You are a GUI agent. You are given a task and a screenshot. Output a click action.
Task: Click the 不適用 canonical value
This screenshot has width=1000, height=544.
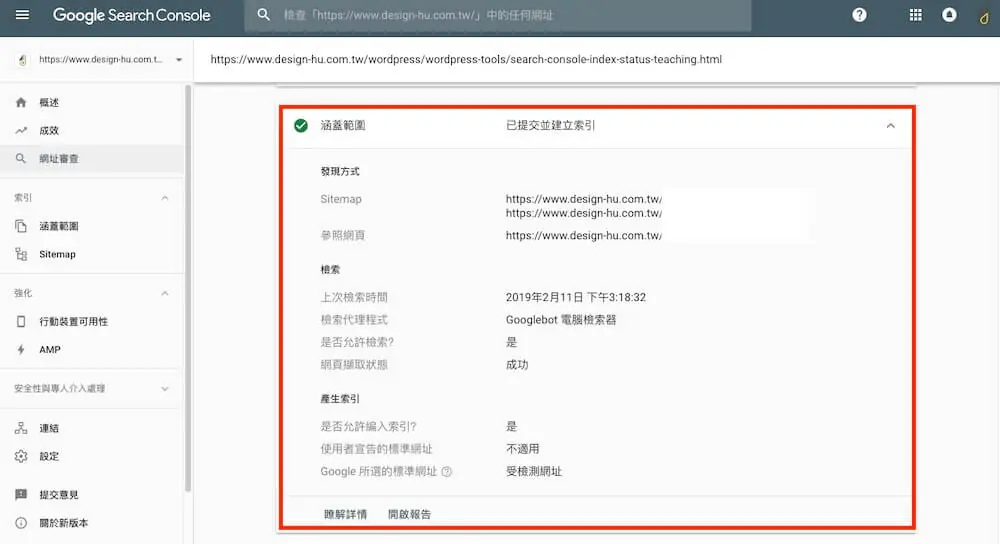point(522,449)
